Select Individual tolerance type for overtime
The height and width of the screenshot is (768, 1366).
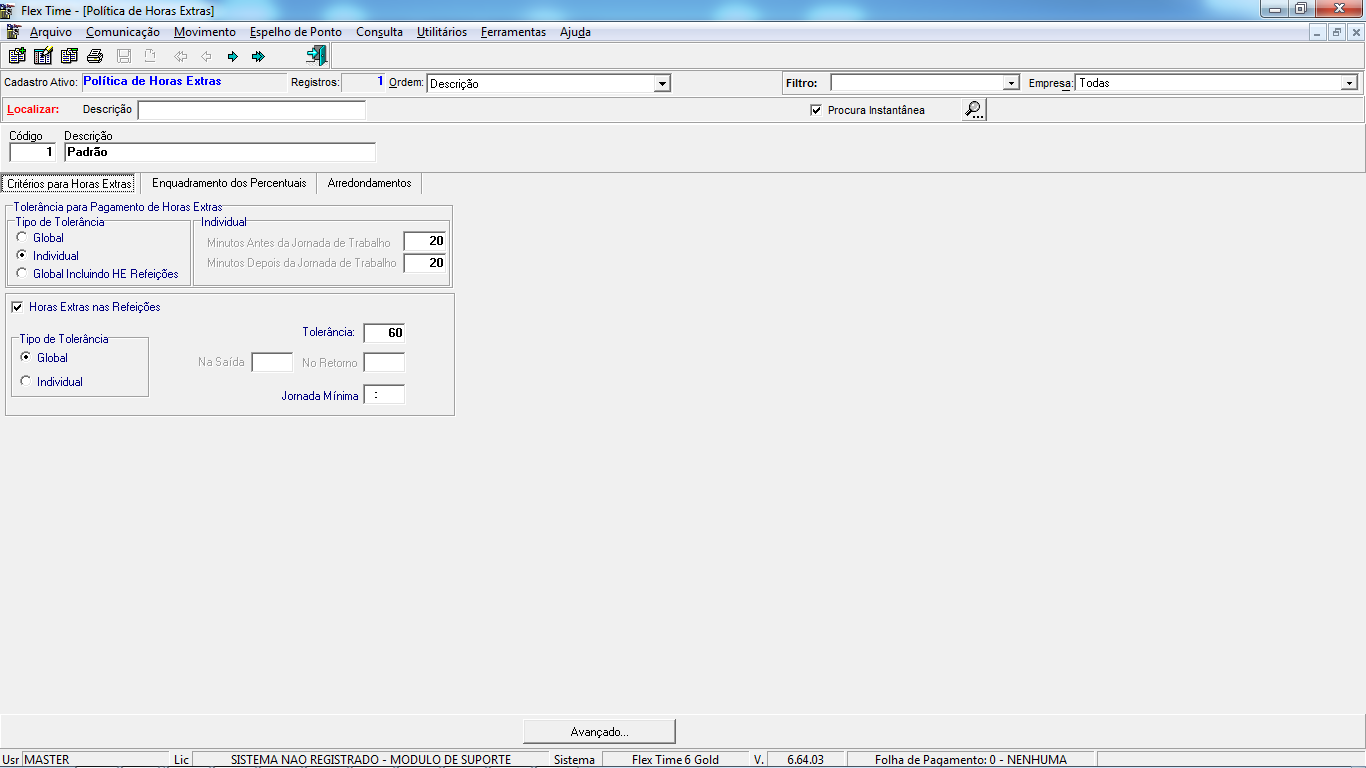click(x=22, y=256)
